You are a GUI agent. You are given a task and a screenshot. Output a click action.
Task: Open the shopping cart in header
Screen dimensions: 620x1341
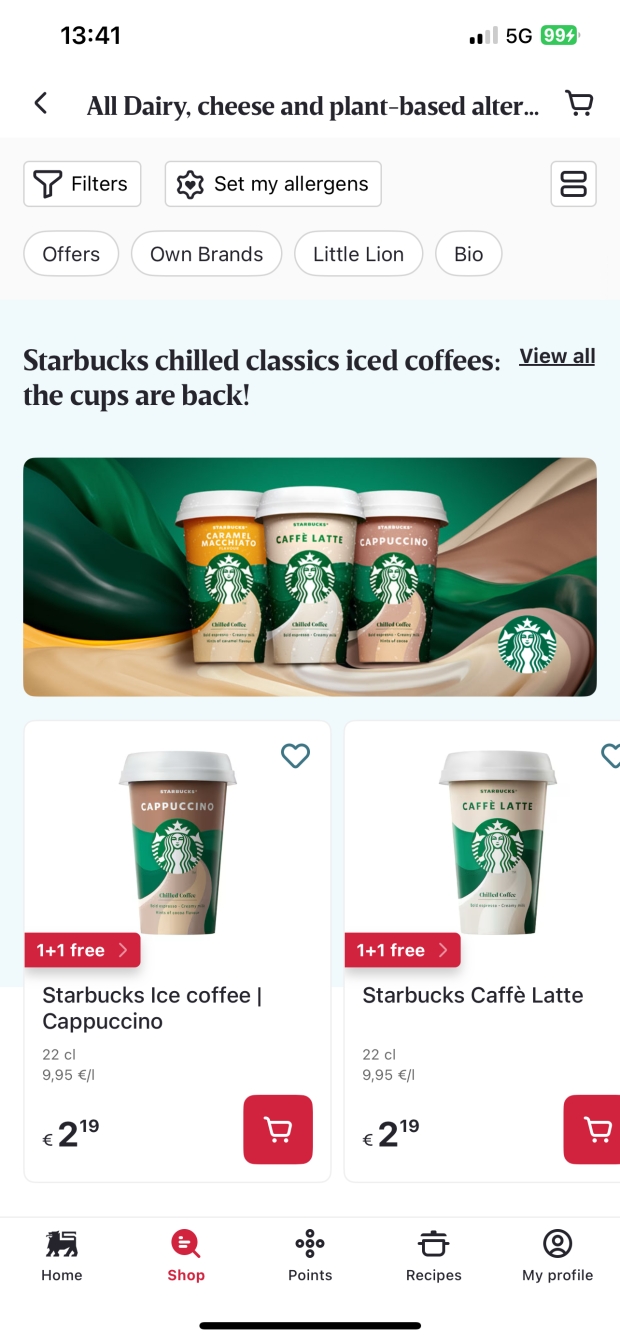click(x=579, y=103)
